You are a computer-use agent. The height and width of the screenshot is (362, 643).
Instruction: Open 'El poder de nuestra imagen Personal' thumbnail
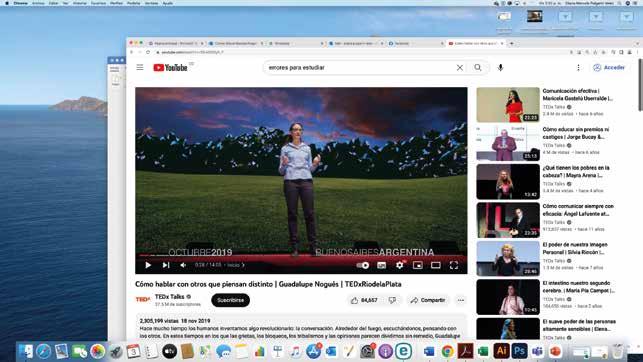click(508, 258)
